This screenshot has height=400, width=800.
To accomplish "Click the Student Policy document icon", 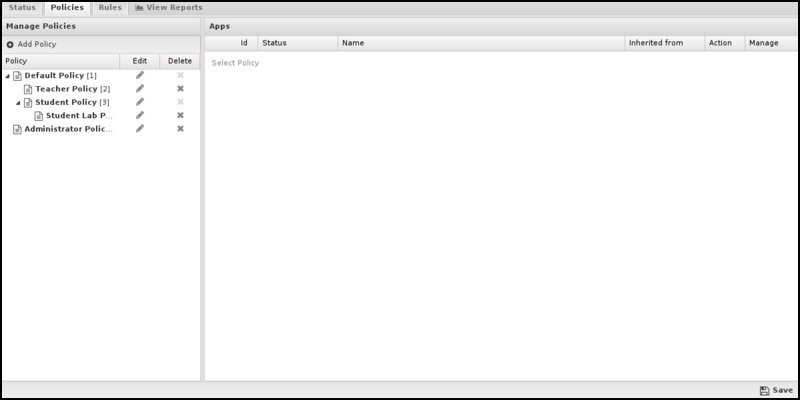I will 28,102.
